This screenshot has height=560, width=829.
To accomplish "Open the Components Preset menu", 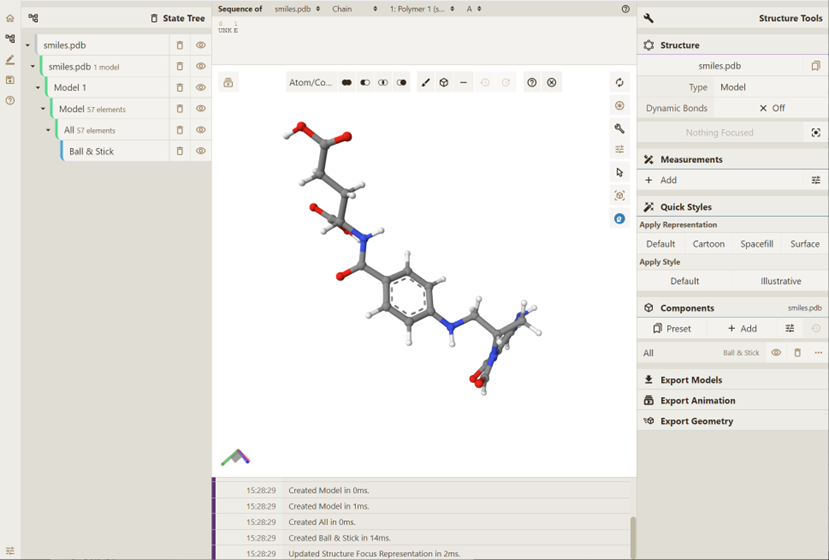I will tap(672, 328).
